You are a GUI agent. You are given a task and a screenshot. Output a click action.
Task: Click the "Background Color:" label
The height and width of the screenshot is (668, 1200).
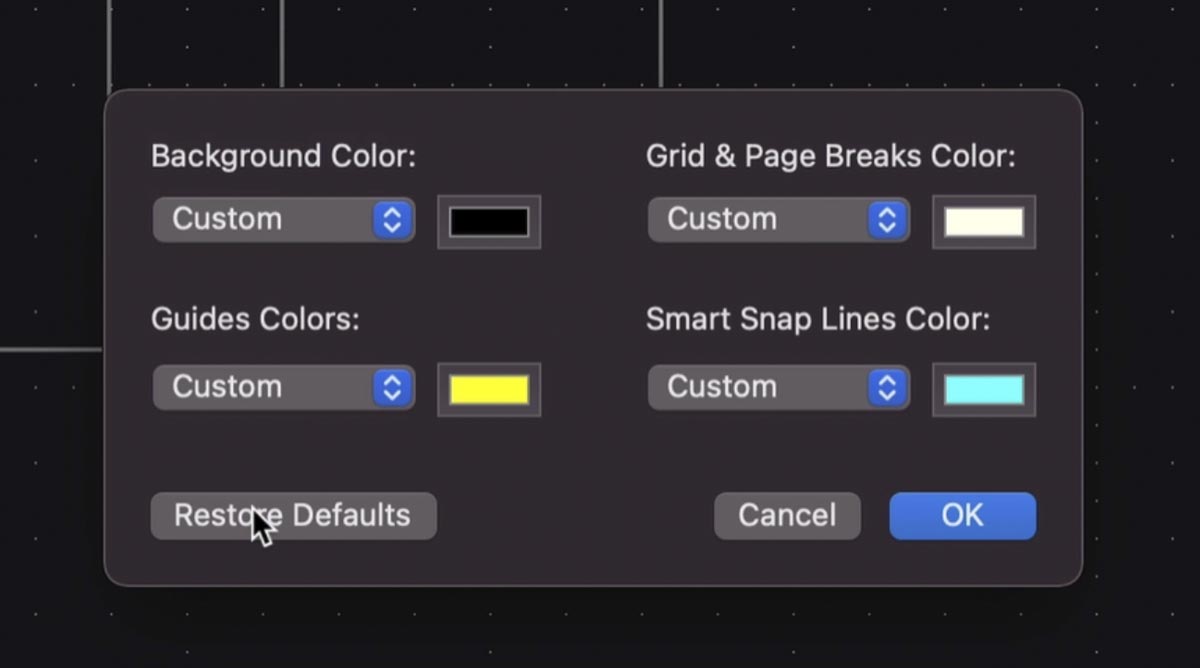click(283, 156)
